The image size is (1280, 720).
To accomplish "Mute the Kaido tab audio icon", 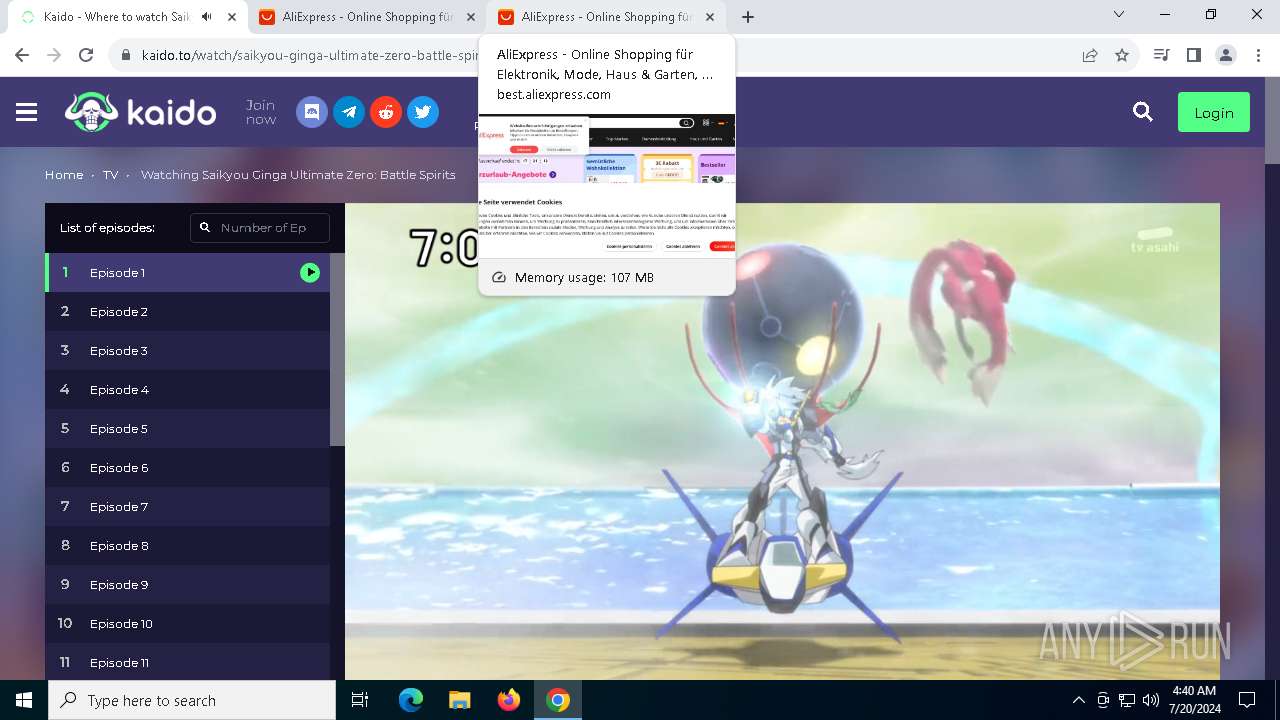I will coord(207,17).
